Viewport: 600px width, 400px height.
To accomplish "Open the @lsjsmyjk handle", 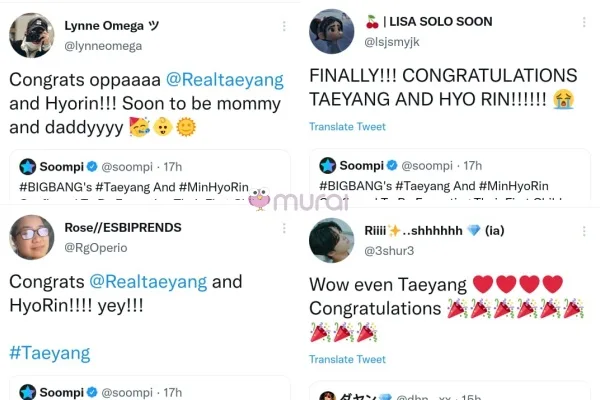I will pyautogui.click(x=392, y=42).
